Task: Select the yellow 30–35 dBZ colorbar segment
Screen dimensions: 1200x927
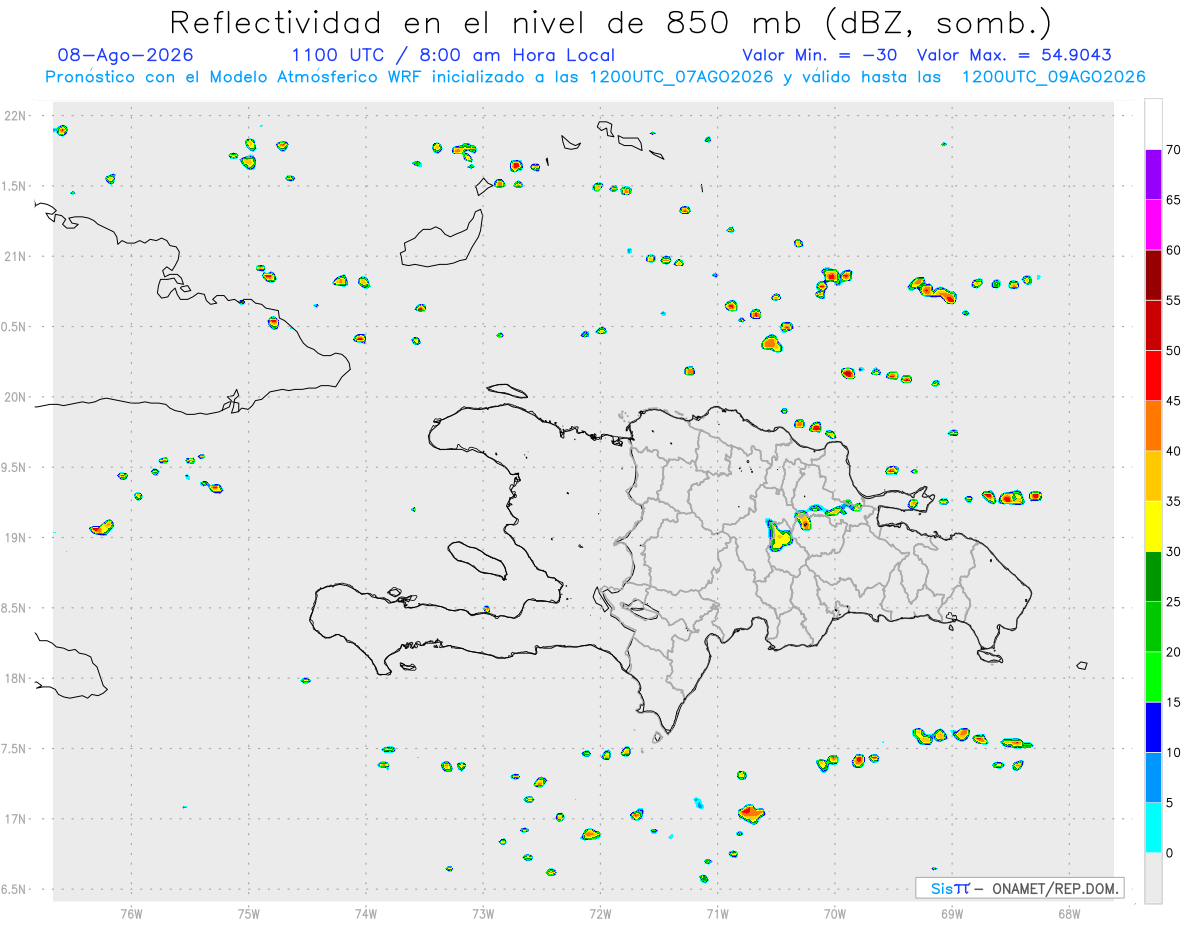Action: (x=1153, y=526)
